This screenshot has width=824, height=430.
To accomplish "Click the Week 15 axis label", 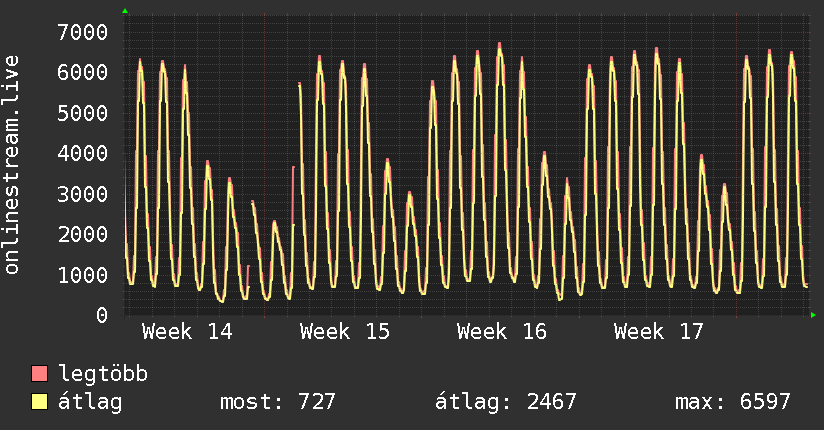I will click(345, 332).
